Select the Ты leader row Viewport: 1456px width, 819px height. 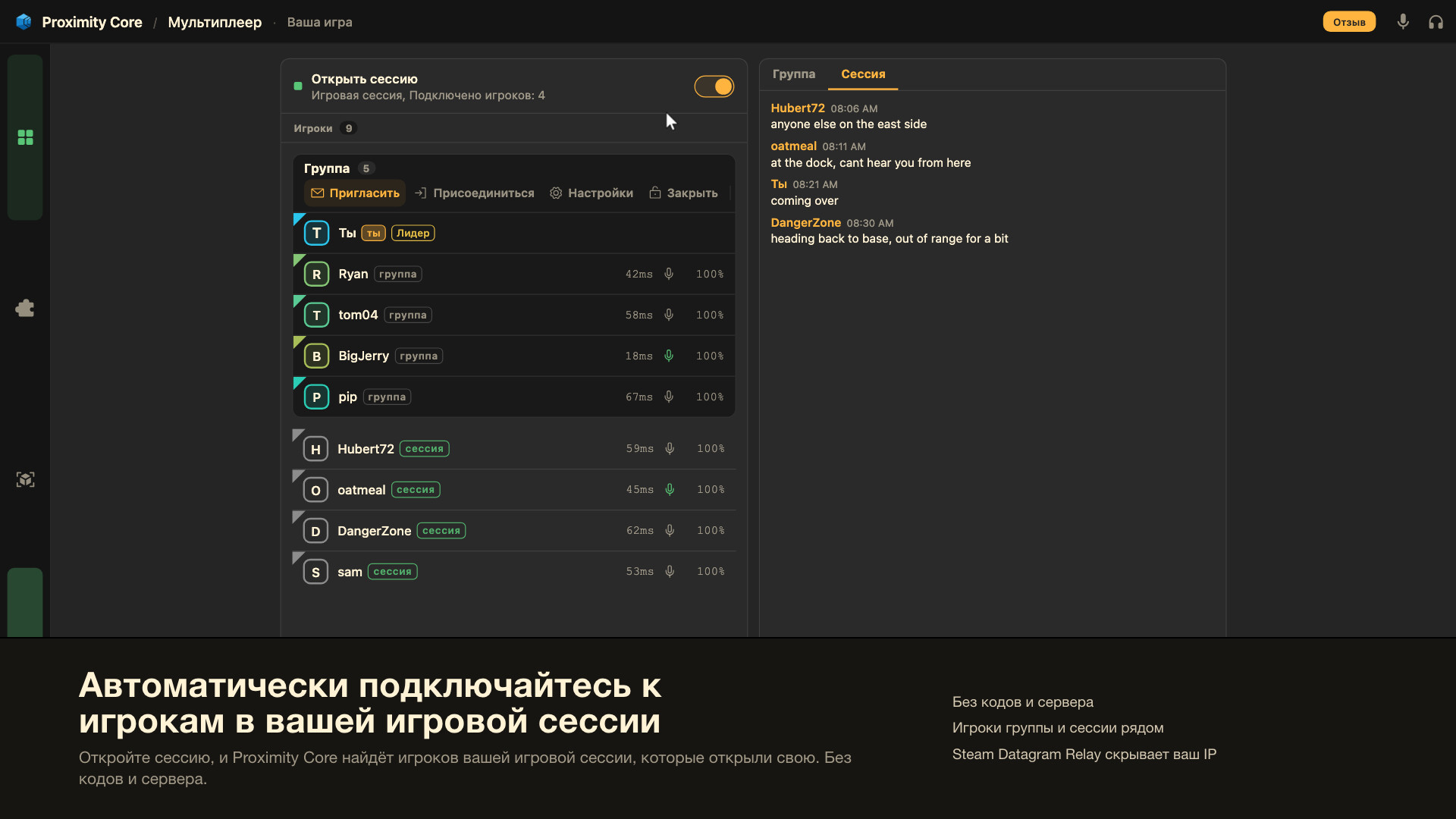click(x=514, y=233)
